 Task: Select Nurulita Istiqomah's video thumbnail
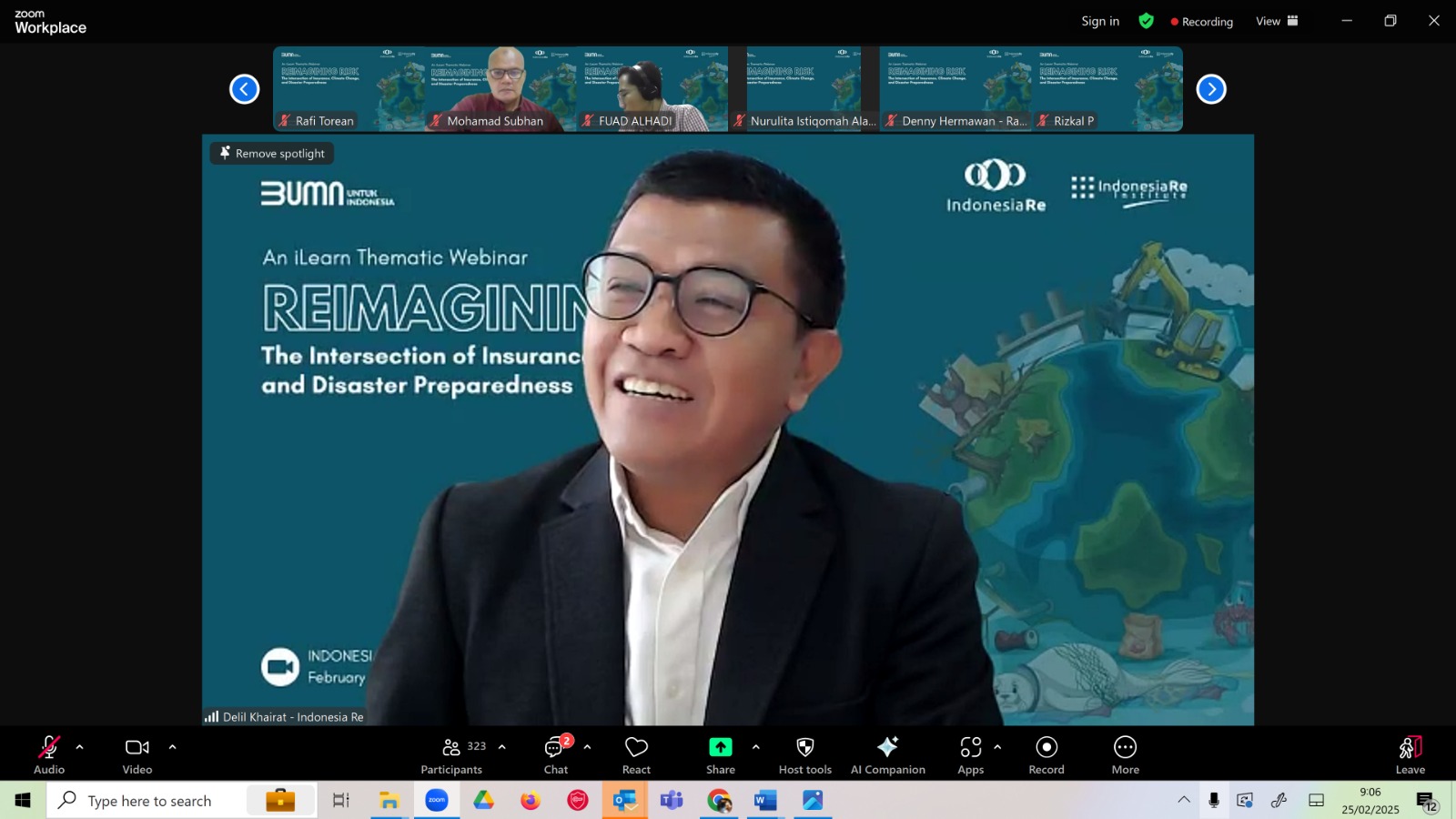pyautogui.click(x=804, y=89)
